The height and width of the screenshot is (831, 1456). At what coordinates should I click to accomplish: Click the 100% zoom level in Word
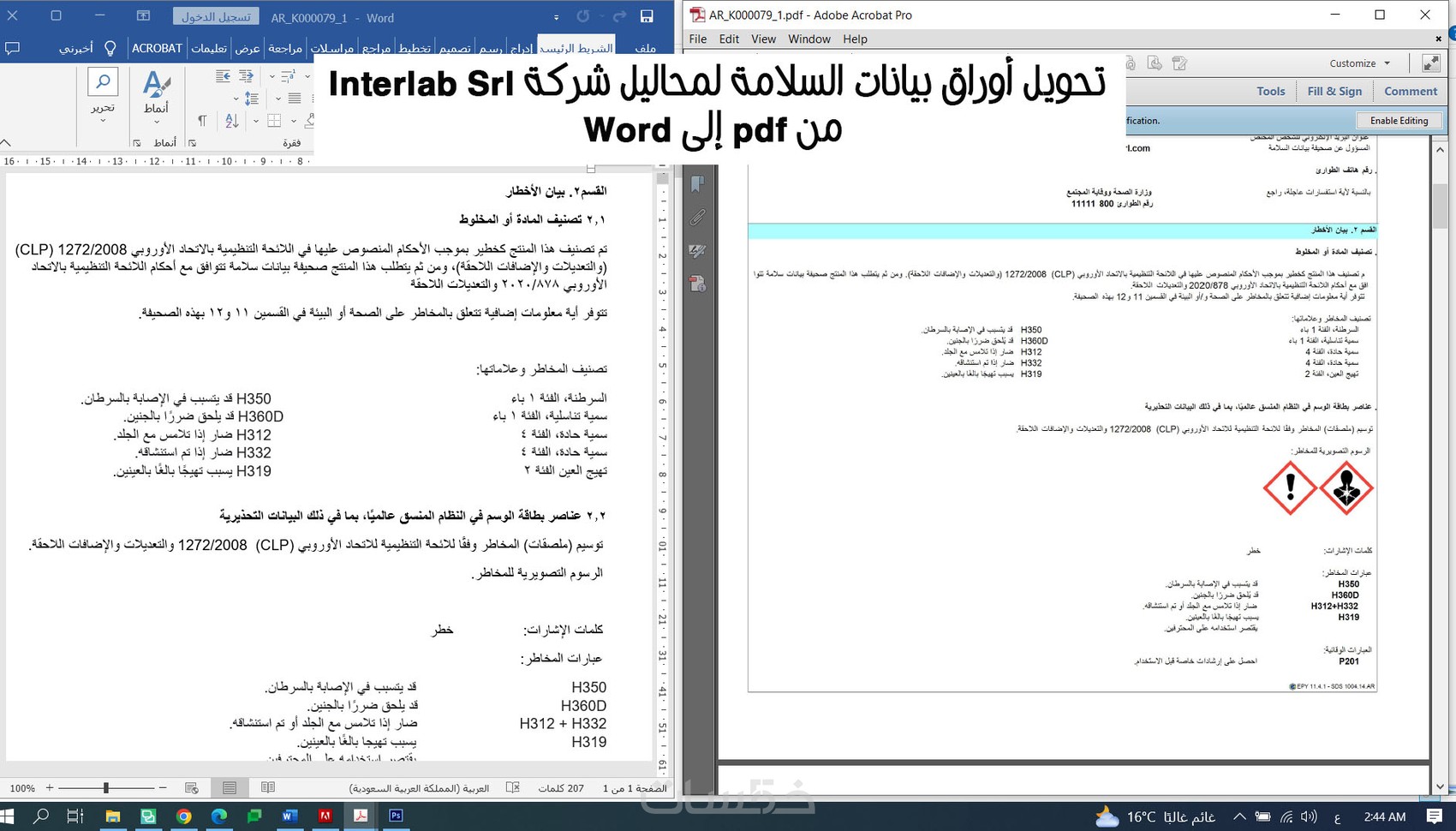coord(22,788)
